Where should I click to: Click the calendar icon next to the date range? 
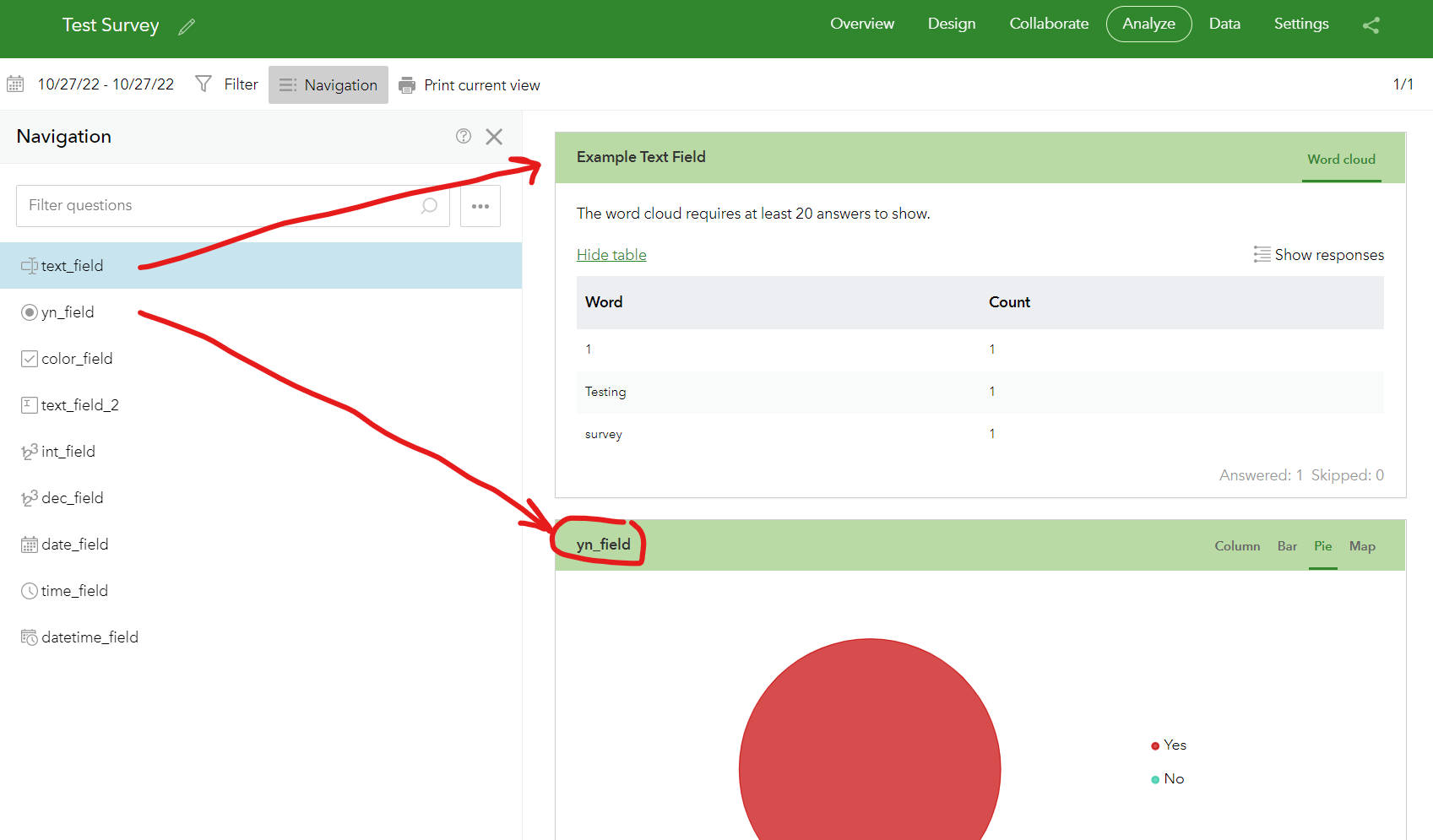coord(15,84)
